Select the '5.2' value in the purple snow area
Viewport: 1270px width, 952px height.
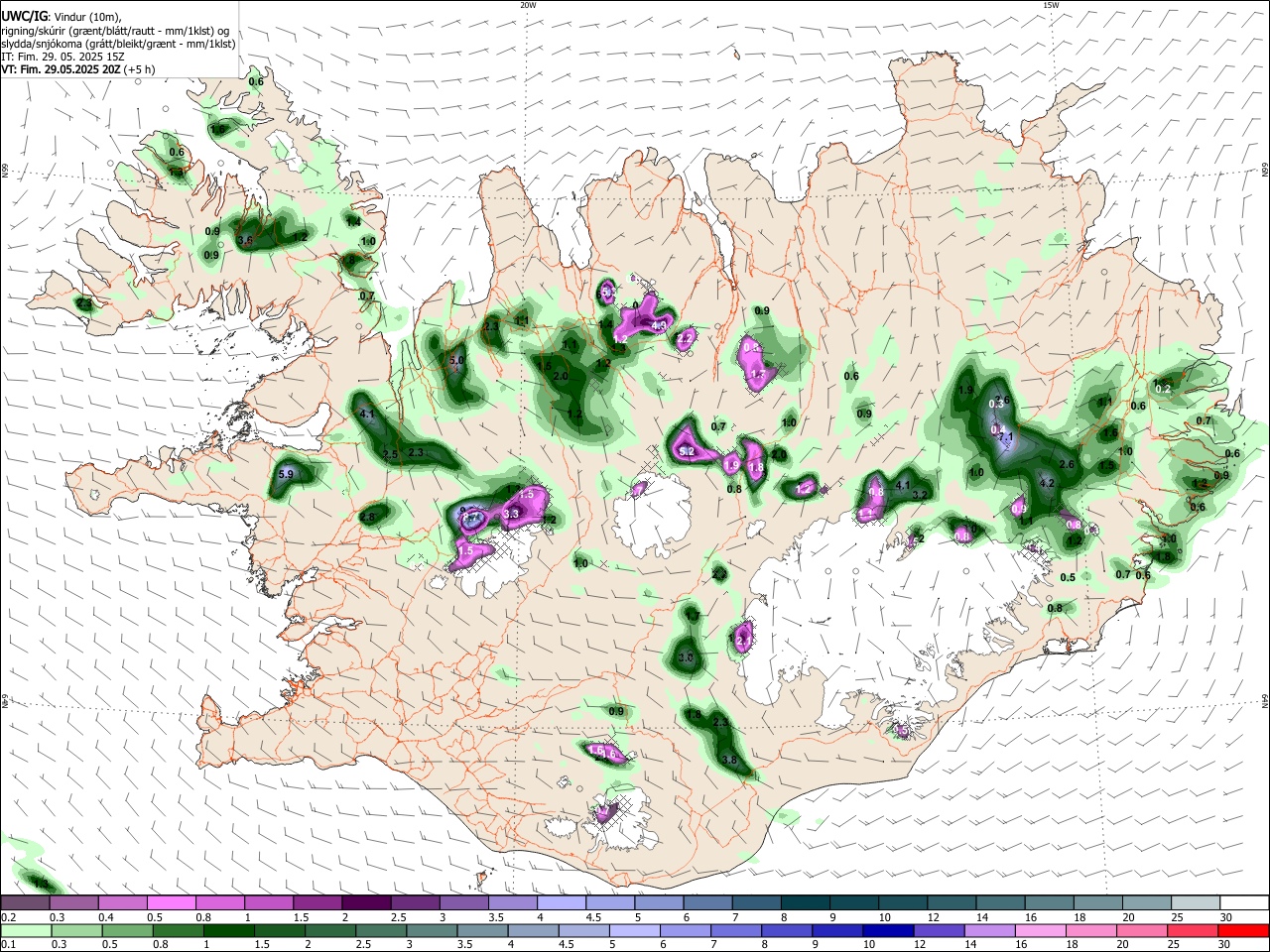click(687, 452)
